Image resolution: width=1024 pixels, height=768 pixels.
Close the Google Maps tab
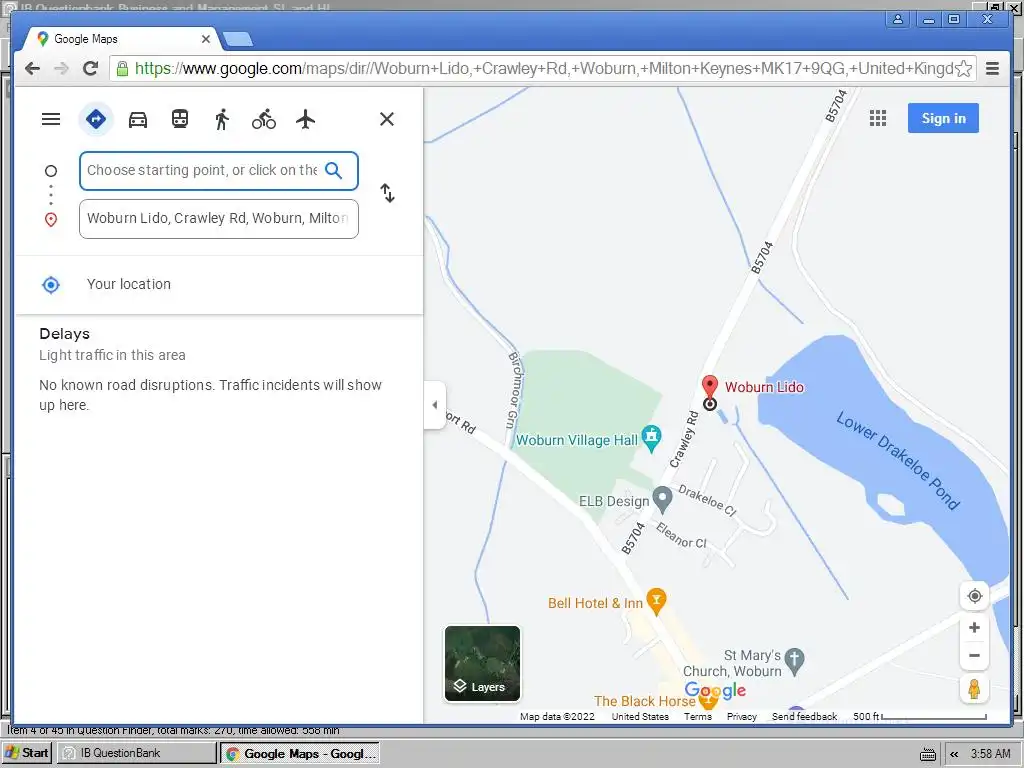click(206, 39)
